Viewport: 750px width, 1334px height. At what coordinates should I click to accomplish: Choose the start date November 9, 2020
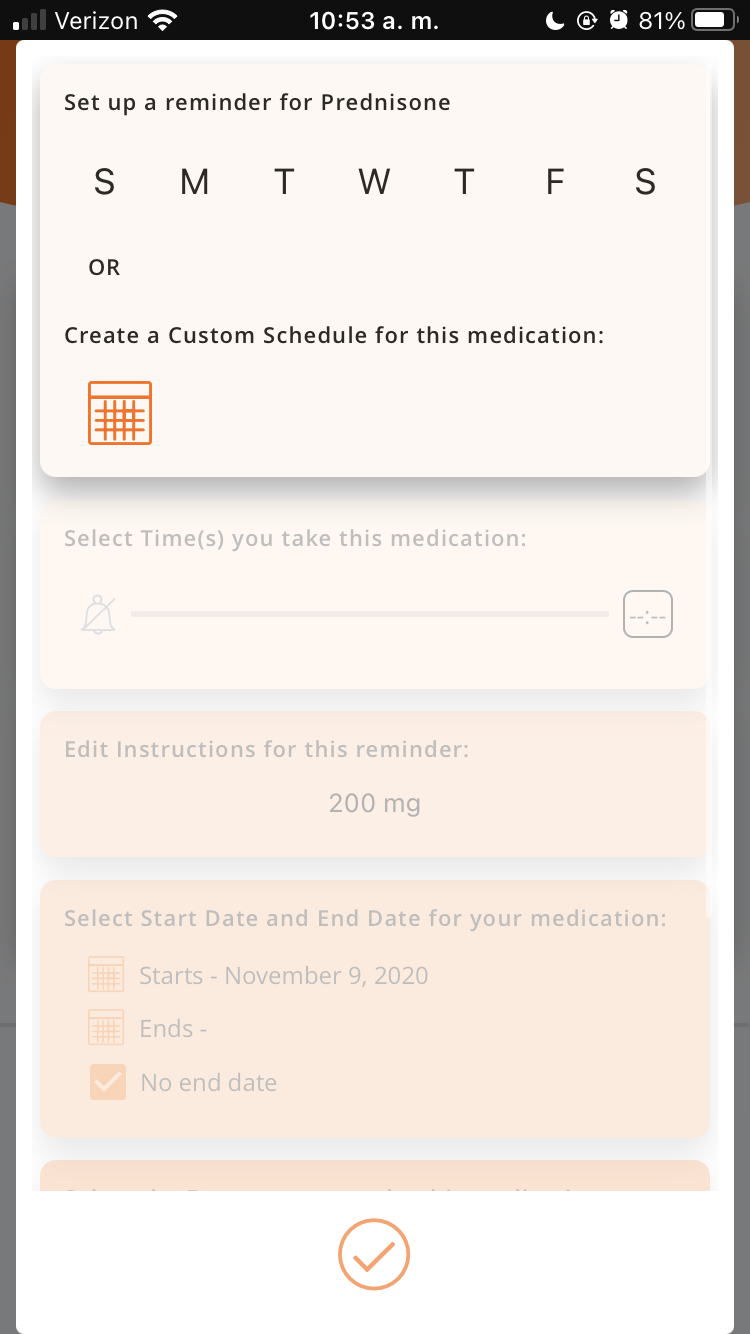(284, 976)
